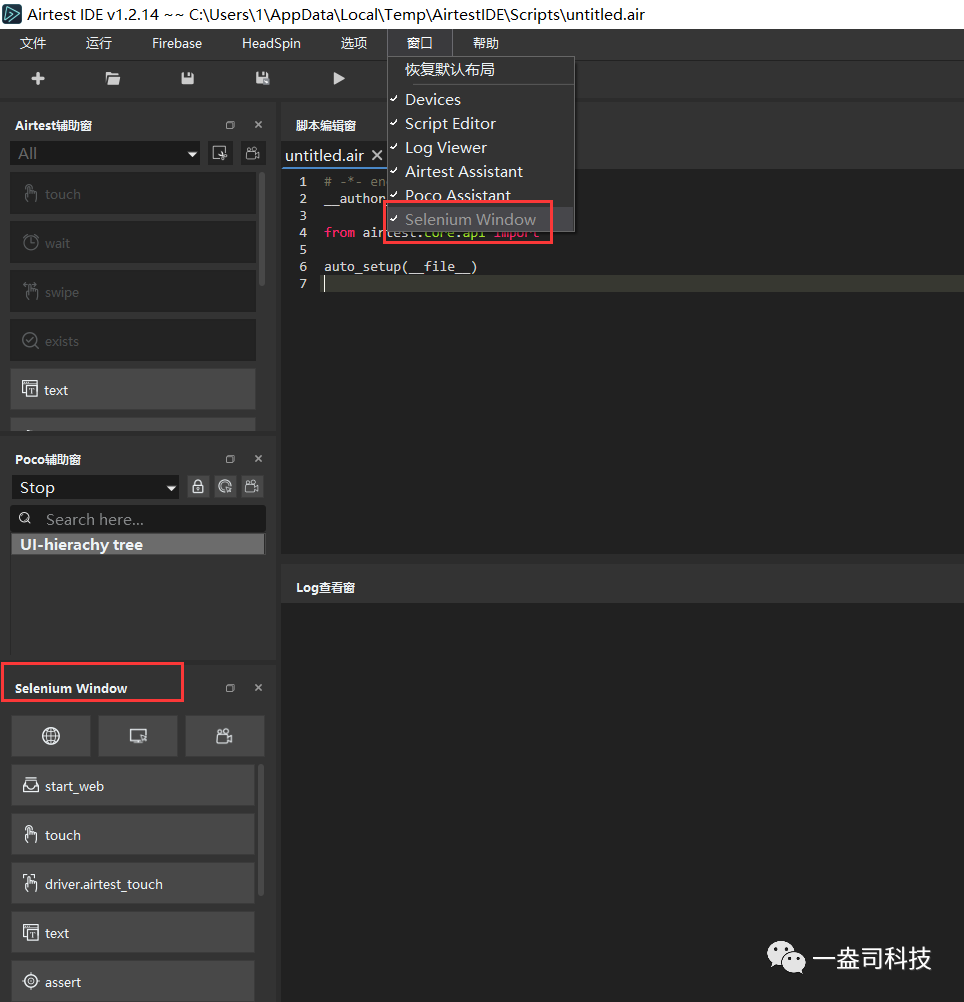Click the magnifier icon in Poco search box
The width and height of the screenshot is (964, 1002).
coord(25,518)
